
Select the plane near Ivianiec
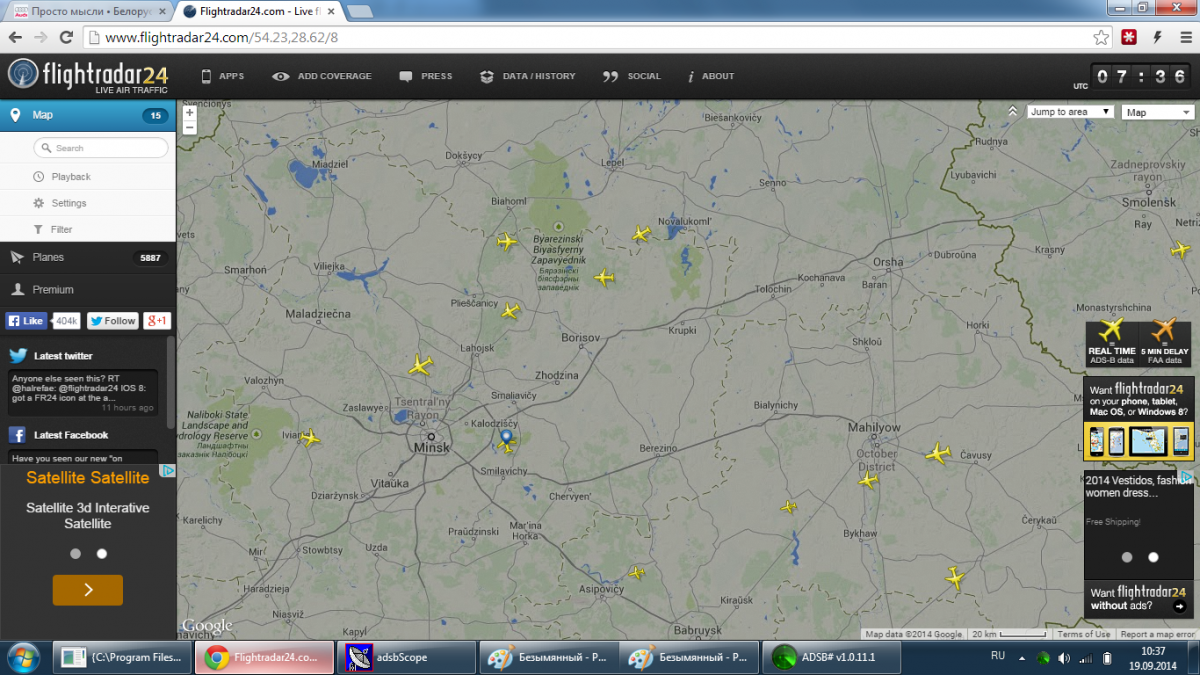[311, 437]
